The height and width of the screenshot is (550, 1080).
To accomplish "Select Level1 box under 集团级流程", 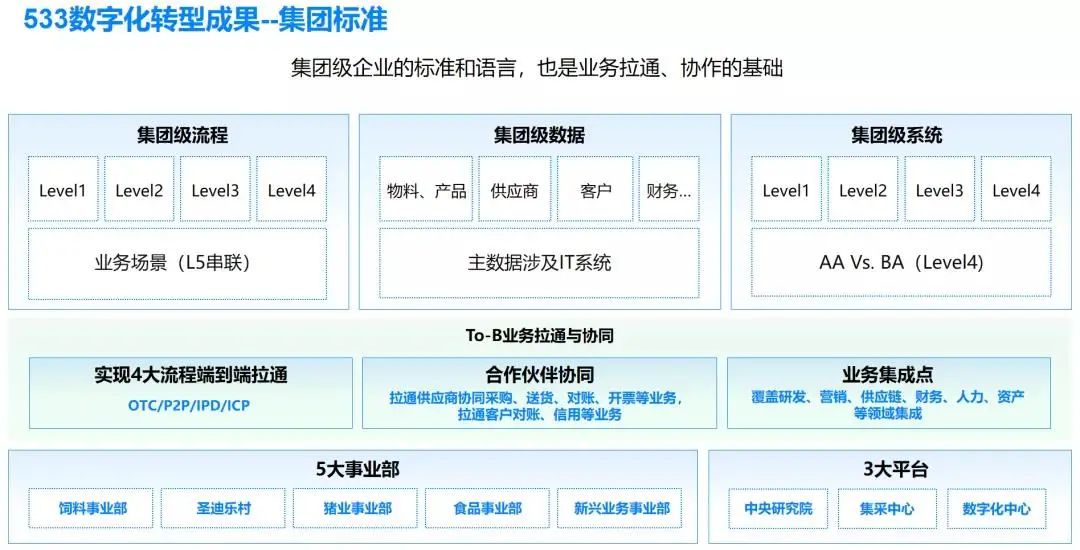I will [x=63, y=189].
